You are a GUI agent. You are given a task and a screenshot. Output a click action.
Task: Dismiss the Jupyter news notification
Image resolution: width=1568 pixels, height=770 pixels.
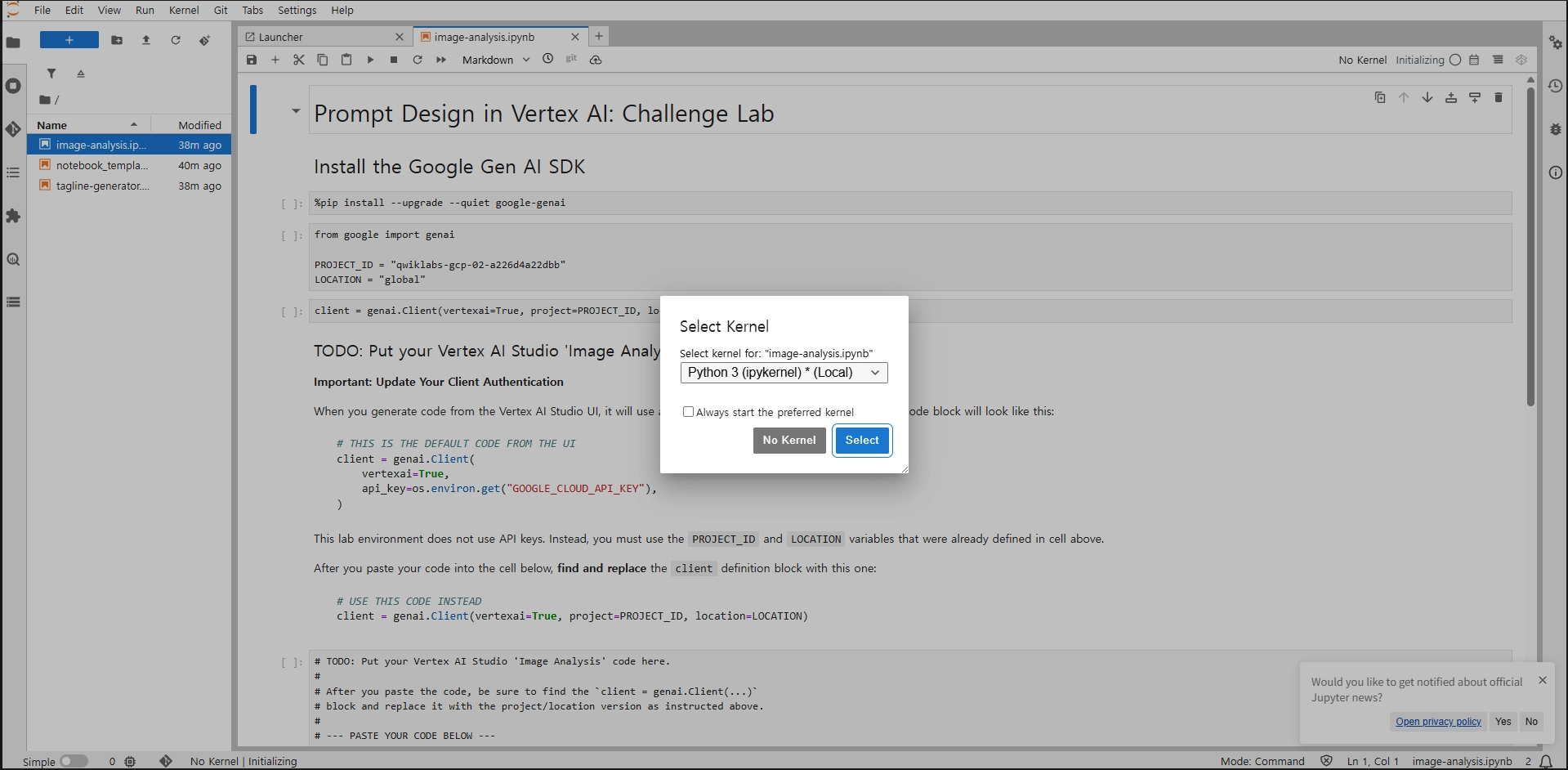pyautogui.click(x=1543, y=680)
